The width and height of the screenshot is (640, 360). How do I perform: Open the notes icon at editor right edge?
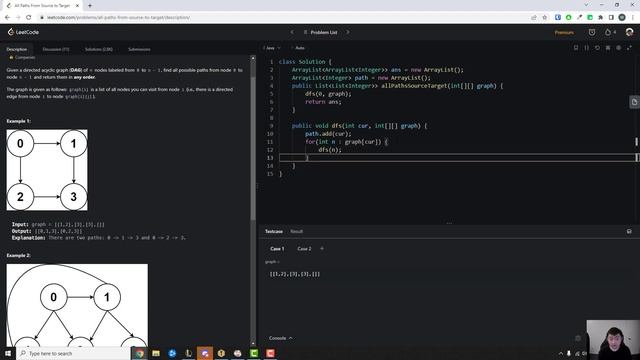coord(634,102)
